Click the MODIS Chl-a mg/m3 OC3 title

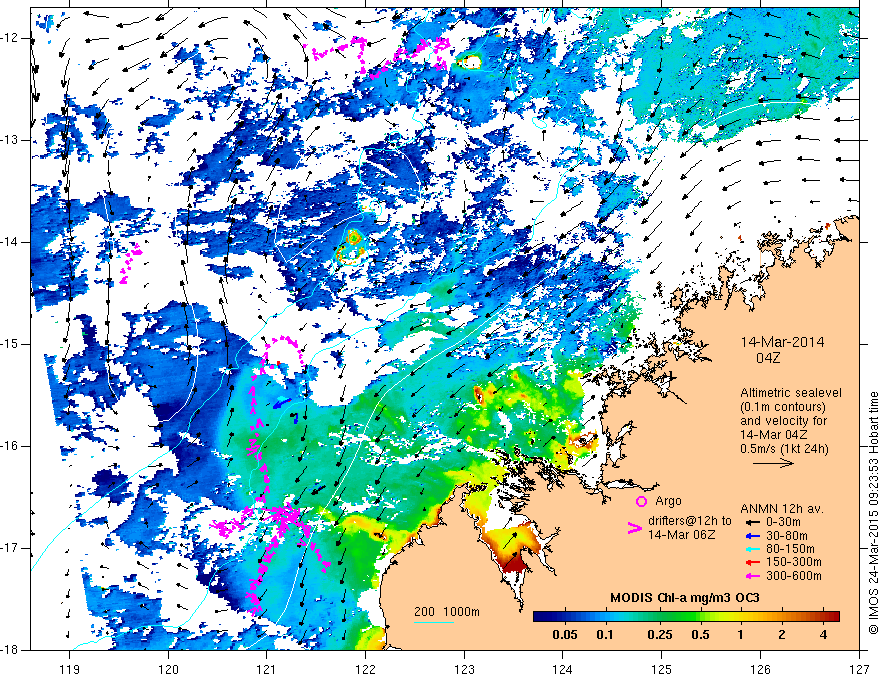[x=685, y=598]
